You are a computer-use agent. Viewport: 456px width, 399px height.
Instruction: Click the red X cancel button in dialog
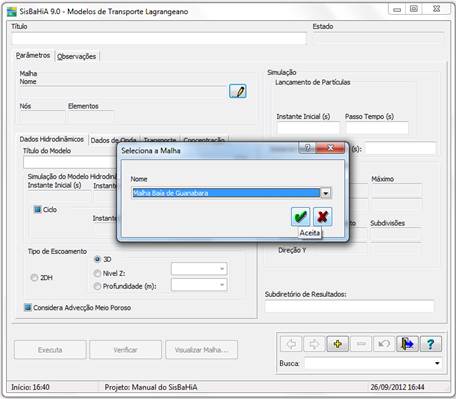pyautogui.click(x=322, y=217)
